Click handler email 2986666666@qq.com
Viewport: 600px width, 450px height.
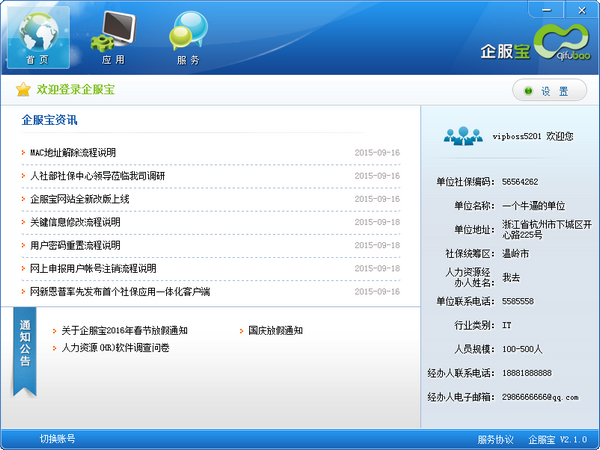[x=540, y=397]
